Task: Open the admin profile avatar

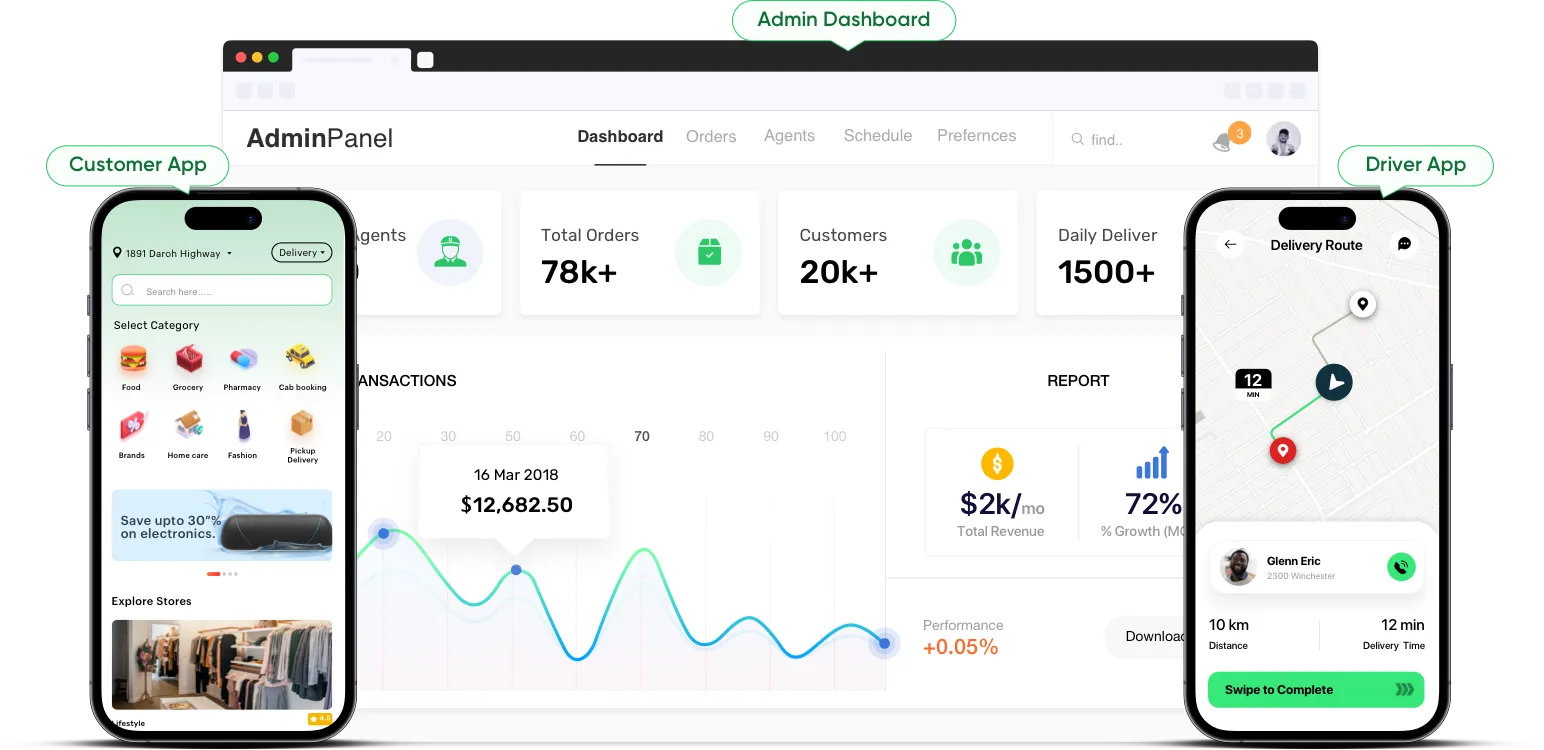Action: [x=1283, y=139]
